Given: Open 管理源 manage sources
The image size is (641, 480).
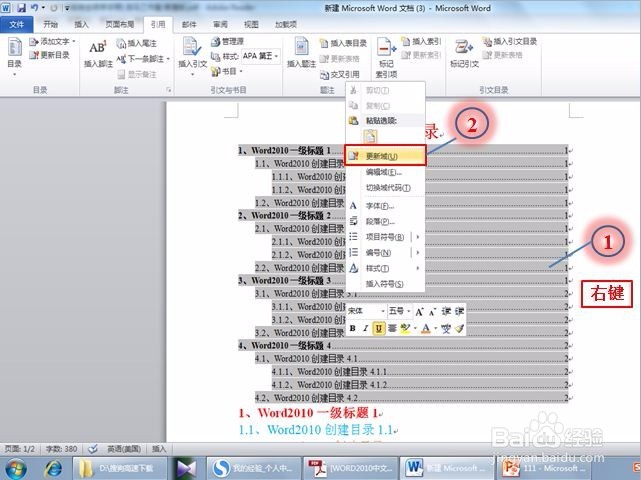Looking at the screenshot, I should (x=227, y=41).
